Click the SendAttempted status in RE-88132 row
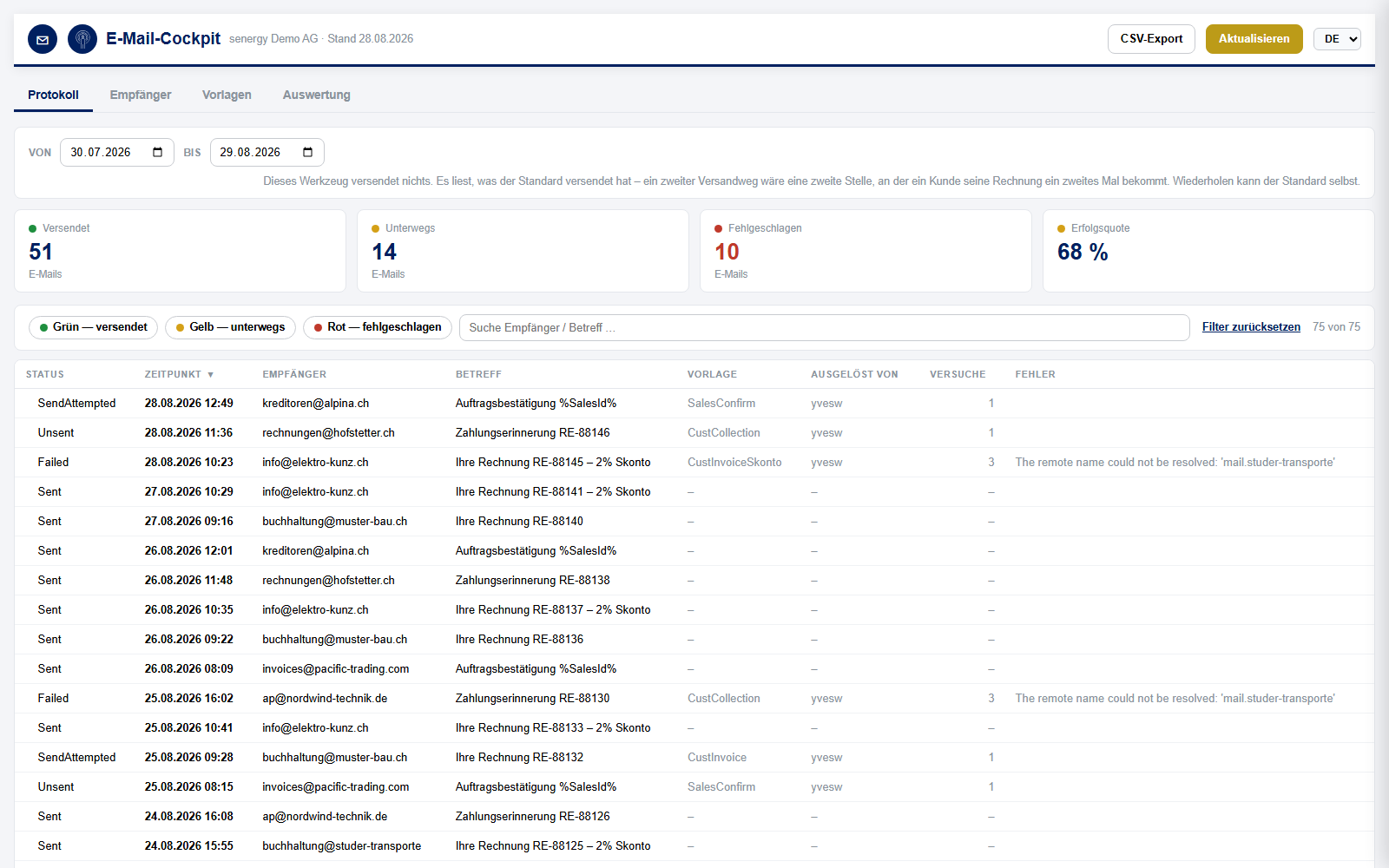1389x868 pixels. pos(76,758)
